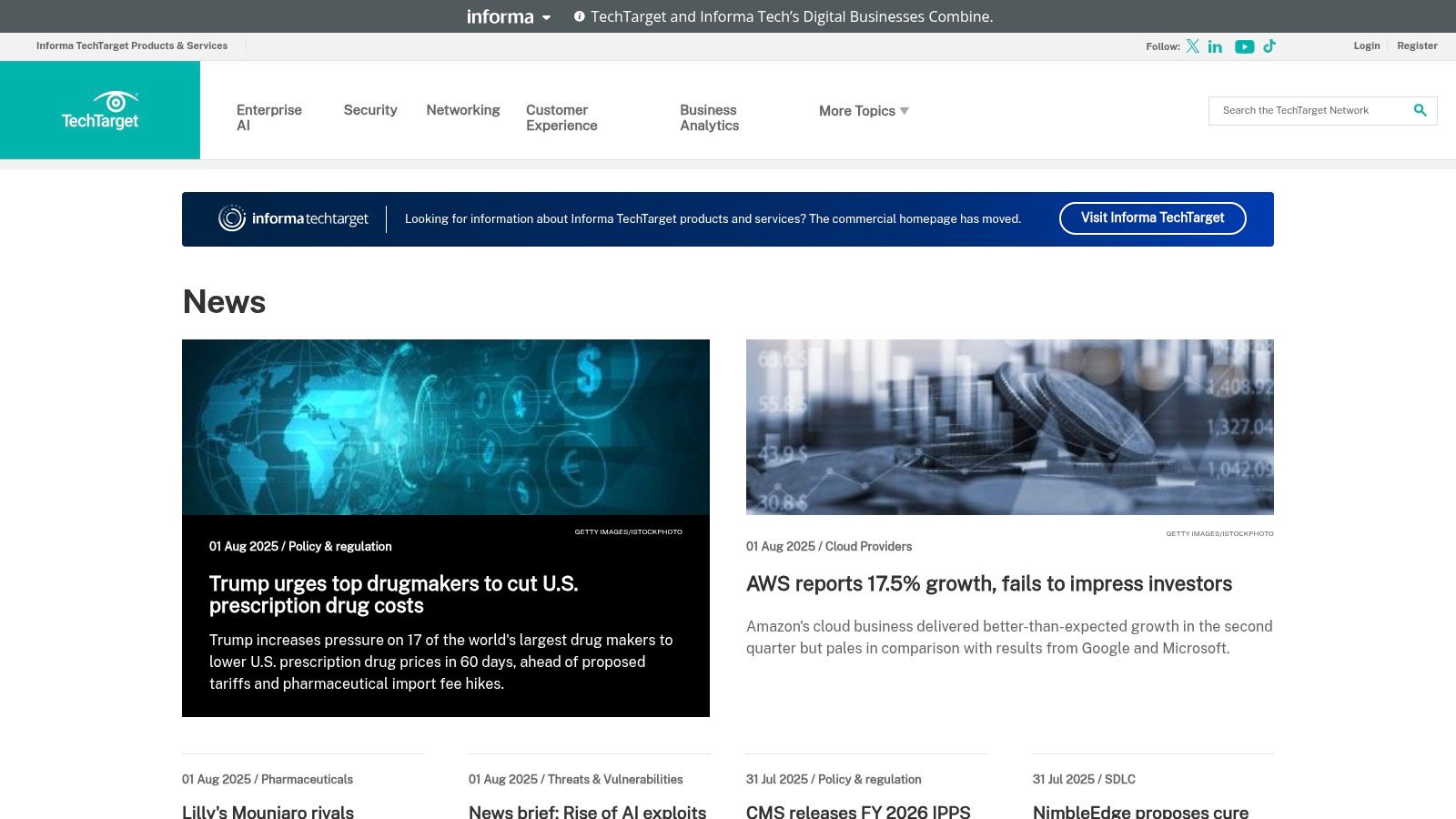
Task: Open the Enterprise AI topic
Action: [x=269, y=117]
